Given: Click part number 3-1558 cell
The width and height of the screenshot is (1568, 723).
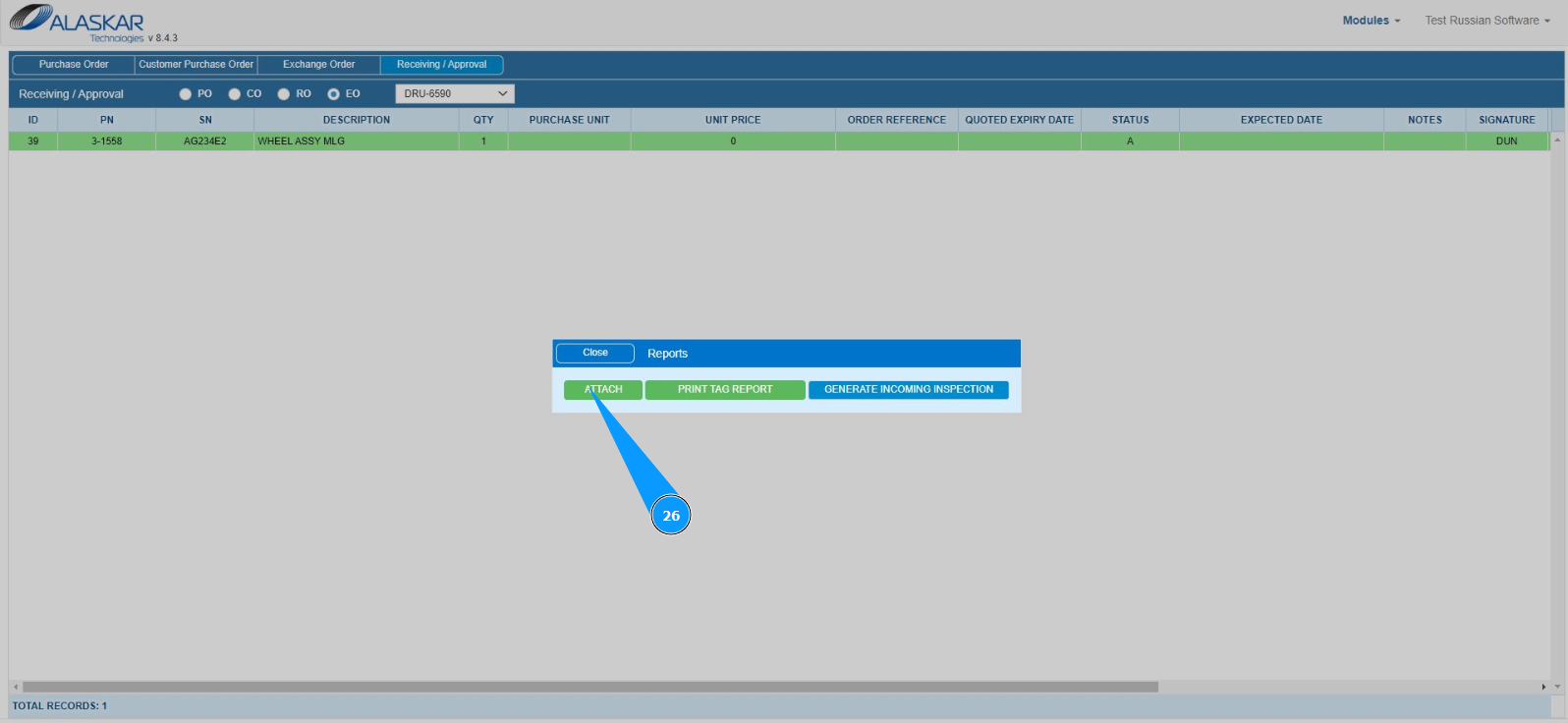Looking at the screenshot, I should point(107,141).
